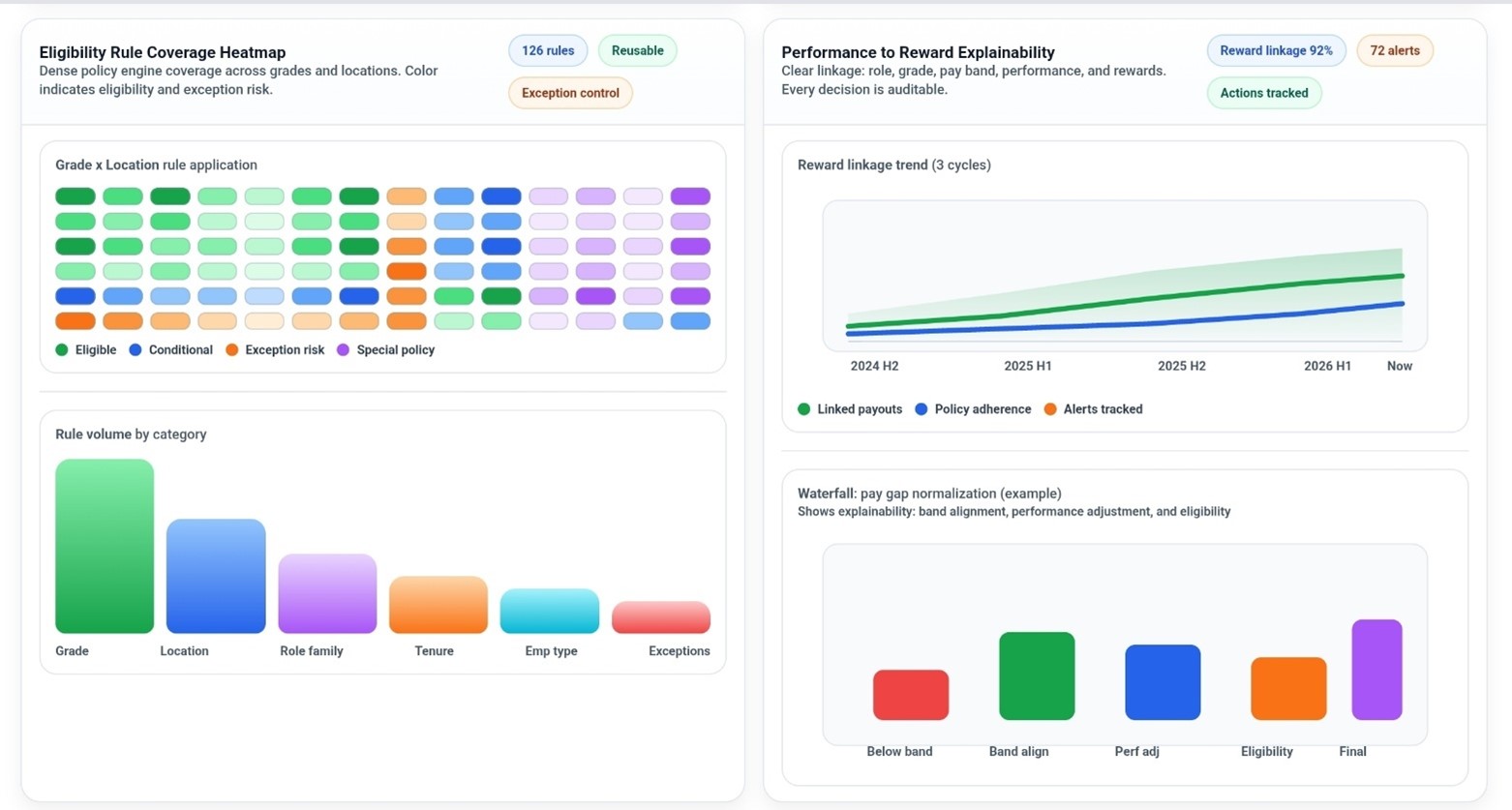The width and height of the screenshot is (1512, 810).
Task: Click the orange Exception risk legend dot
Action: click(x=232, y=350)
